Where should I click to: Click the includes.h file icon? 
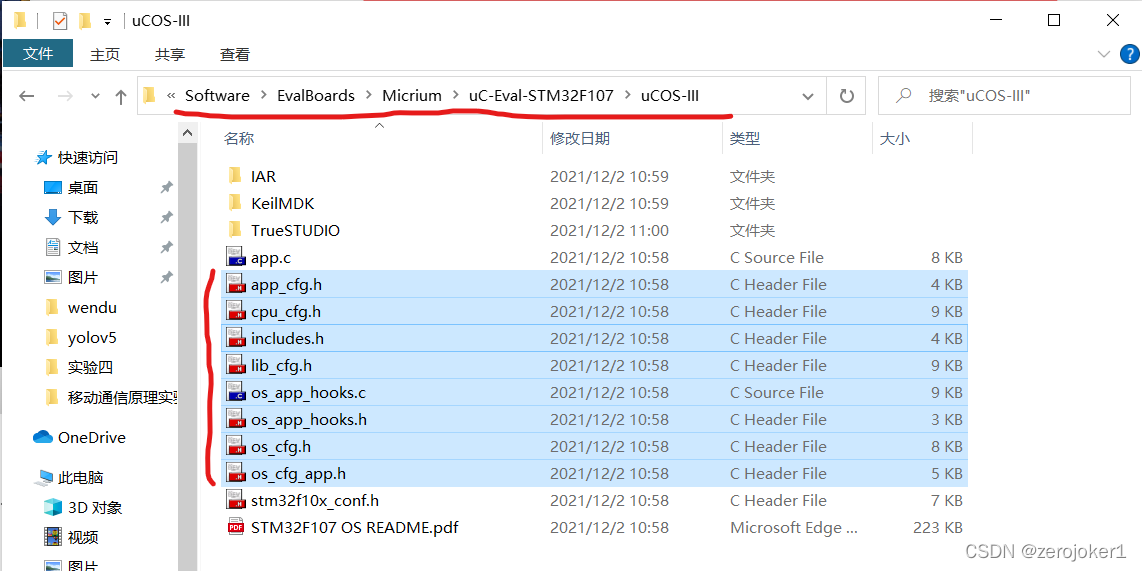click(235, 338)
